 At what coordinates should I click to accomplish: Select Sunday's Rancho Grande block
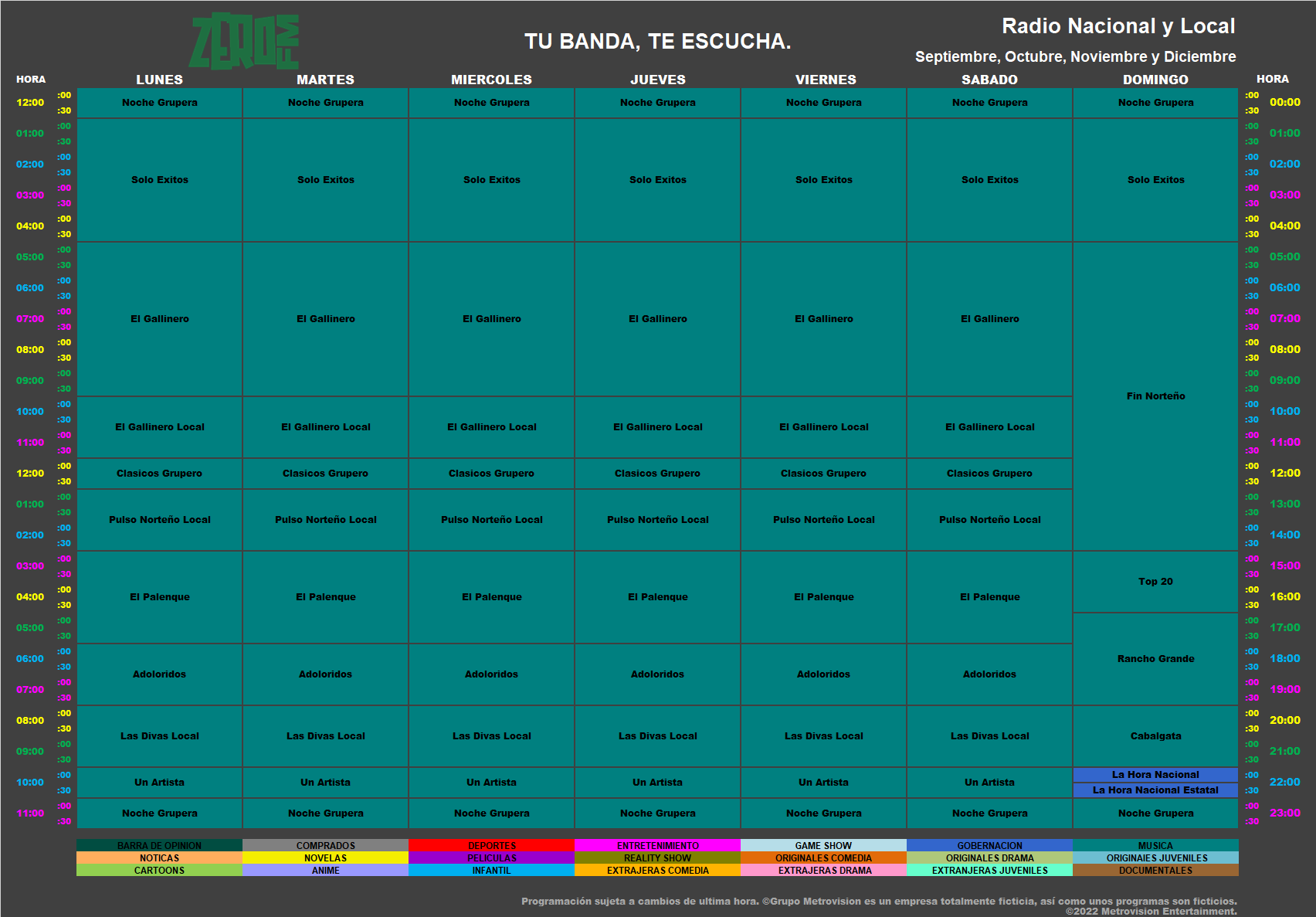click(x=1156, y=659)
